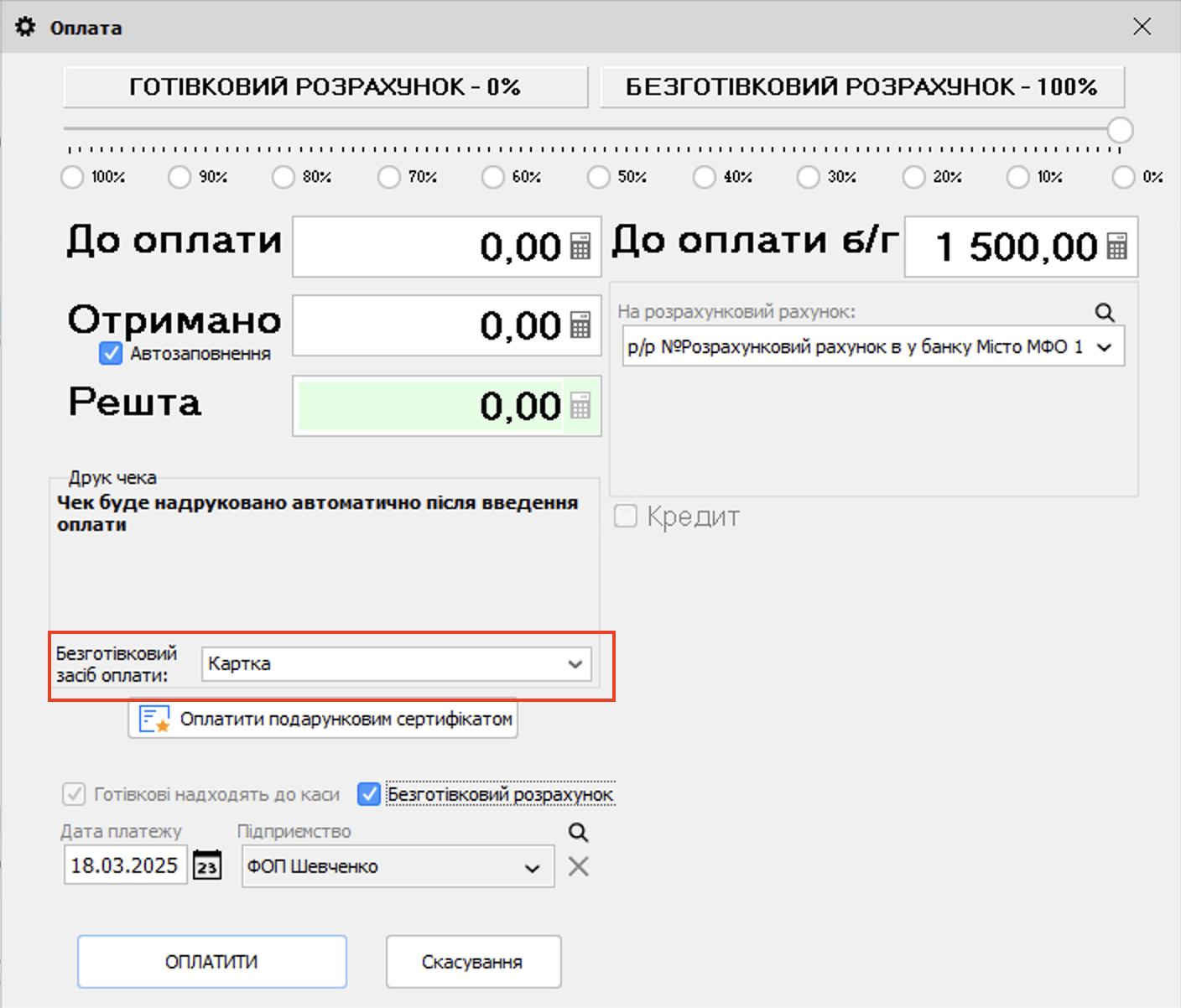Click the payment ratio slider handle
Viewport: 1181px width, 1008px height.
(1120, 130)
